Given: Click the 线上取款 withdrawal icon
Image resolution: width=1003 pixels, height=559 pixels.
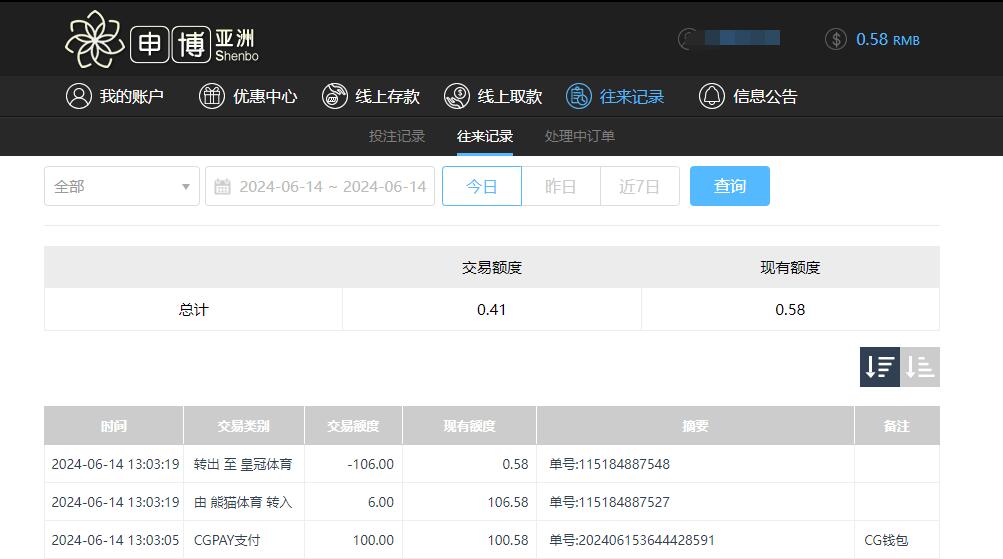Looking at the screenshot, I should pos(457,96).
